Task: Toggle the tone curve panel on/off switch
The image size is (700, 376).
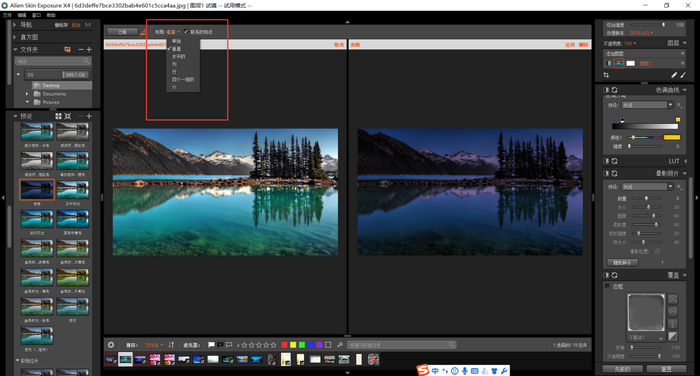Action: 606,90
